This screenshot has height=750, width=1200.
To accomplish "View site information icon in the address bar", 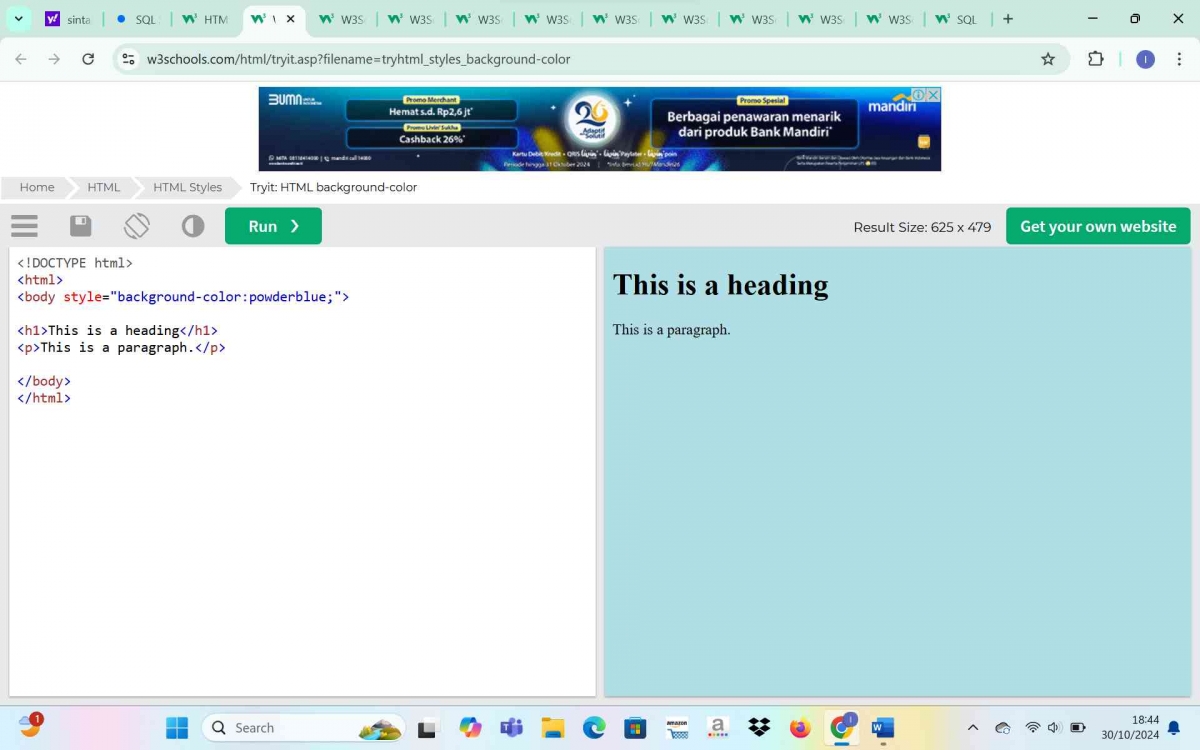I will tap(128, 59).
